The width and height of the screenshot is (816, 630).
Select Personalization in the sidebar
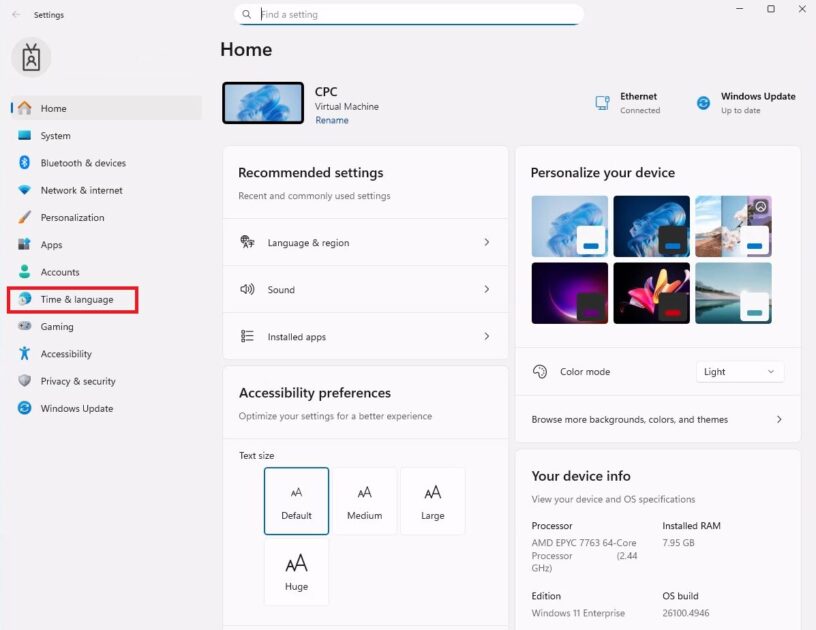[106, 217]
